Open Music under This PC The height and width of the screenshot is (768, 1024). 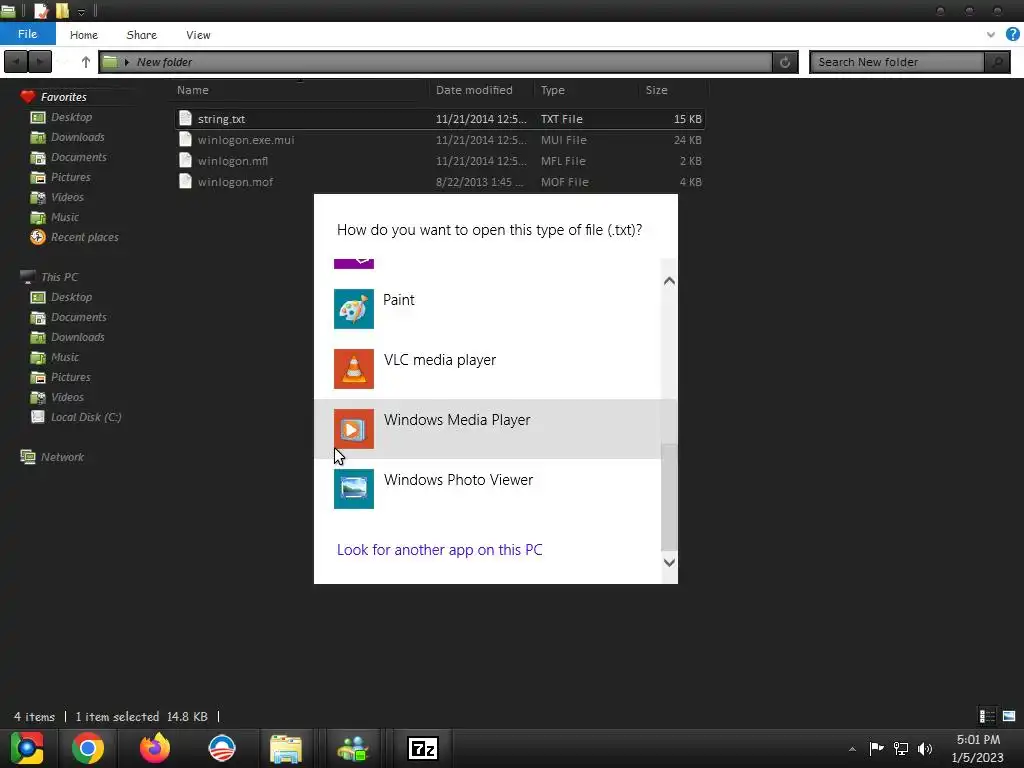(65, 357)
